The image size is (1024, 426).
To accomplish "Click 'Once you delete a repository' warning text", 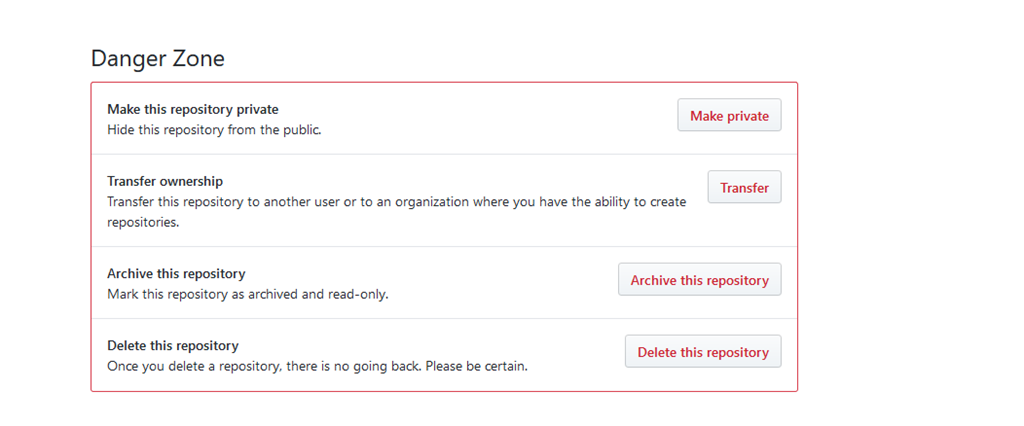I will coord(200,366).
